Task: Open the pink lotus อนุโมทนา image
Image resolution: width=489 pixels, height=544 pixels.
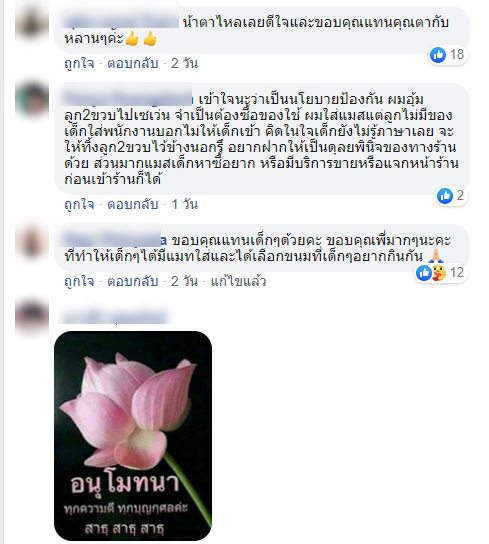Action: [x=133, y=436]
